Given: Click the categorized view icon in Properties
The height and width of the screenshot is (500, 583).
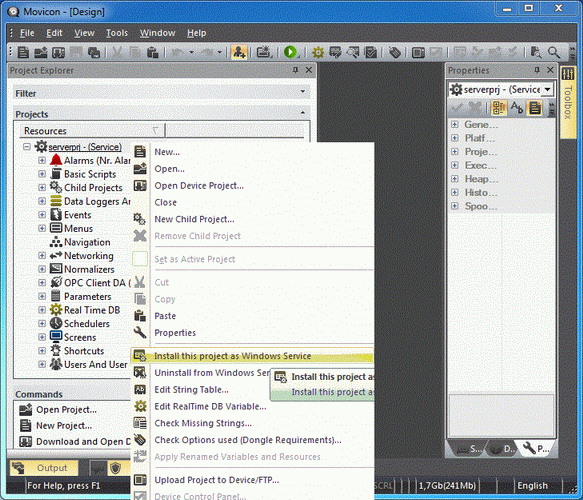Looking at the screenshot, I should click(x=499, y=108).
